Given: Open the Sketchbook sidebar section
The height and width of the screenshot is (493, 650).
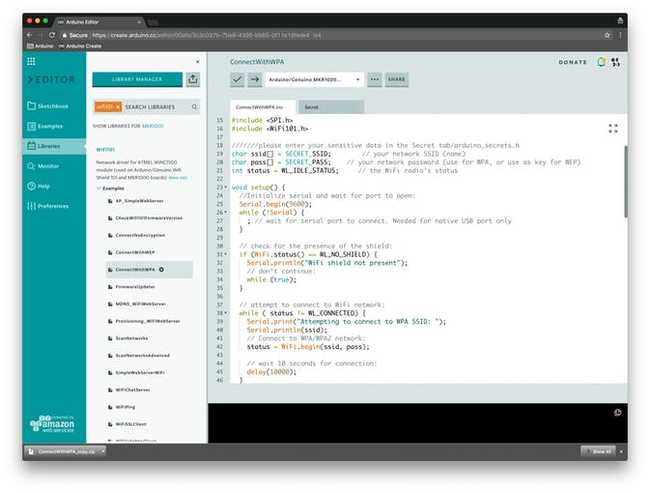Looking at the screenshot, I should (51, 105).
